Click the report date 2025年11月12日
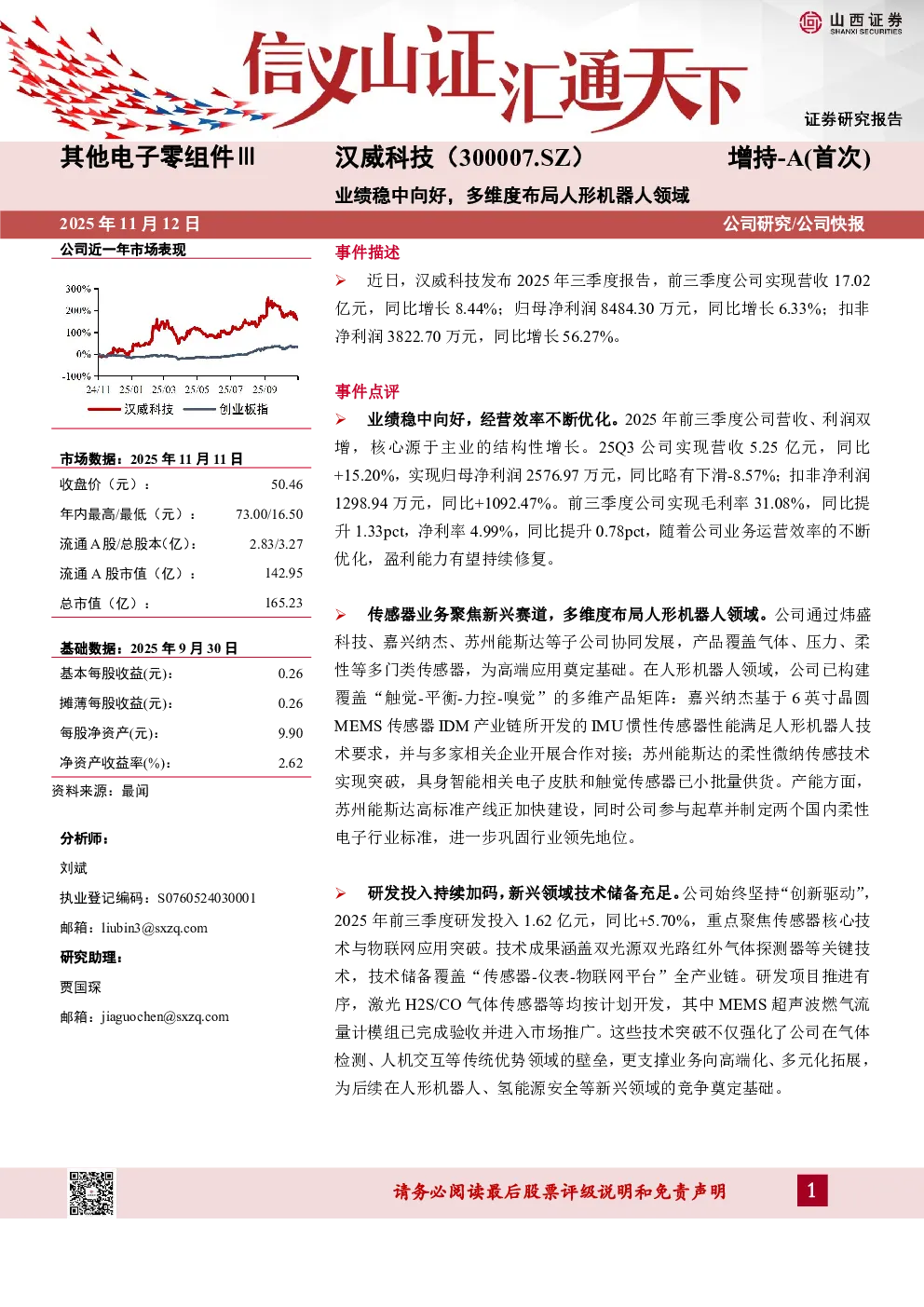The image size is (924, 1307). click(129, 224)
